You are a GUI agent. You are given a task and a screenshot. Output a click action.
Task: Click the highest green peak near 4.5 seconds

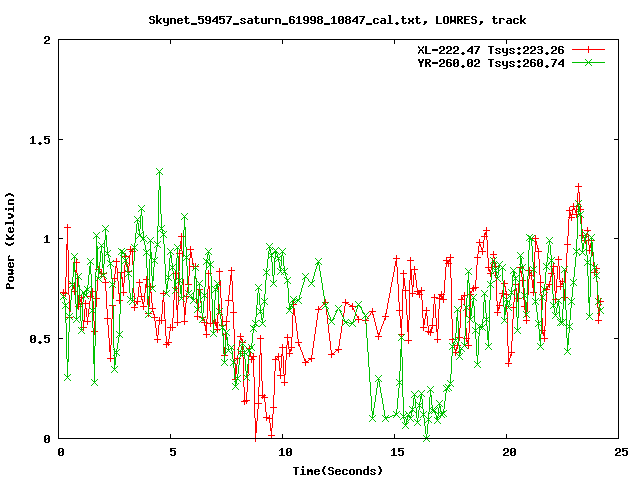tap(159, 172)
